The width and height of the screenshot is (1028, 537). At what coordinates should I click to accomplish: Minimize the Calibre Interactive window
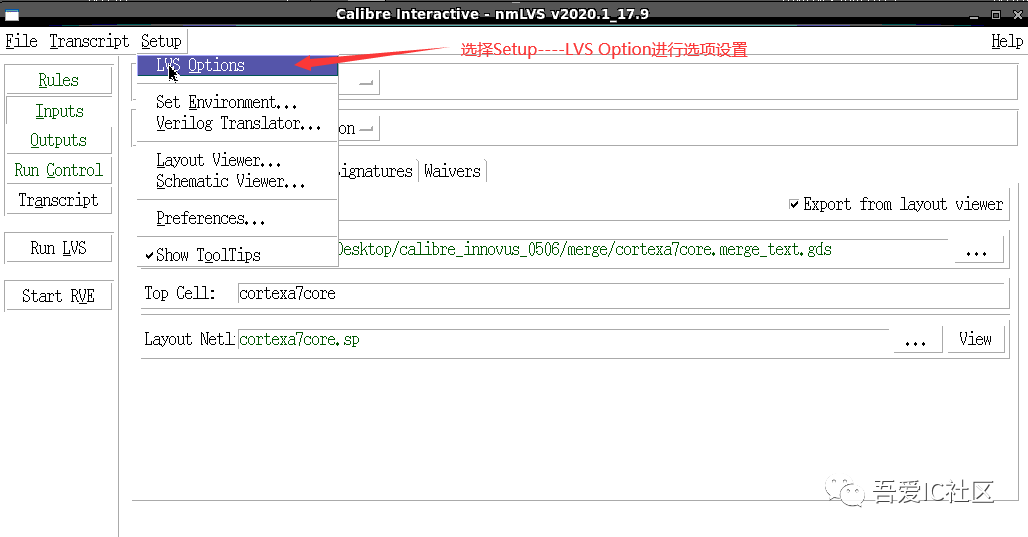point(975,14)
